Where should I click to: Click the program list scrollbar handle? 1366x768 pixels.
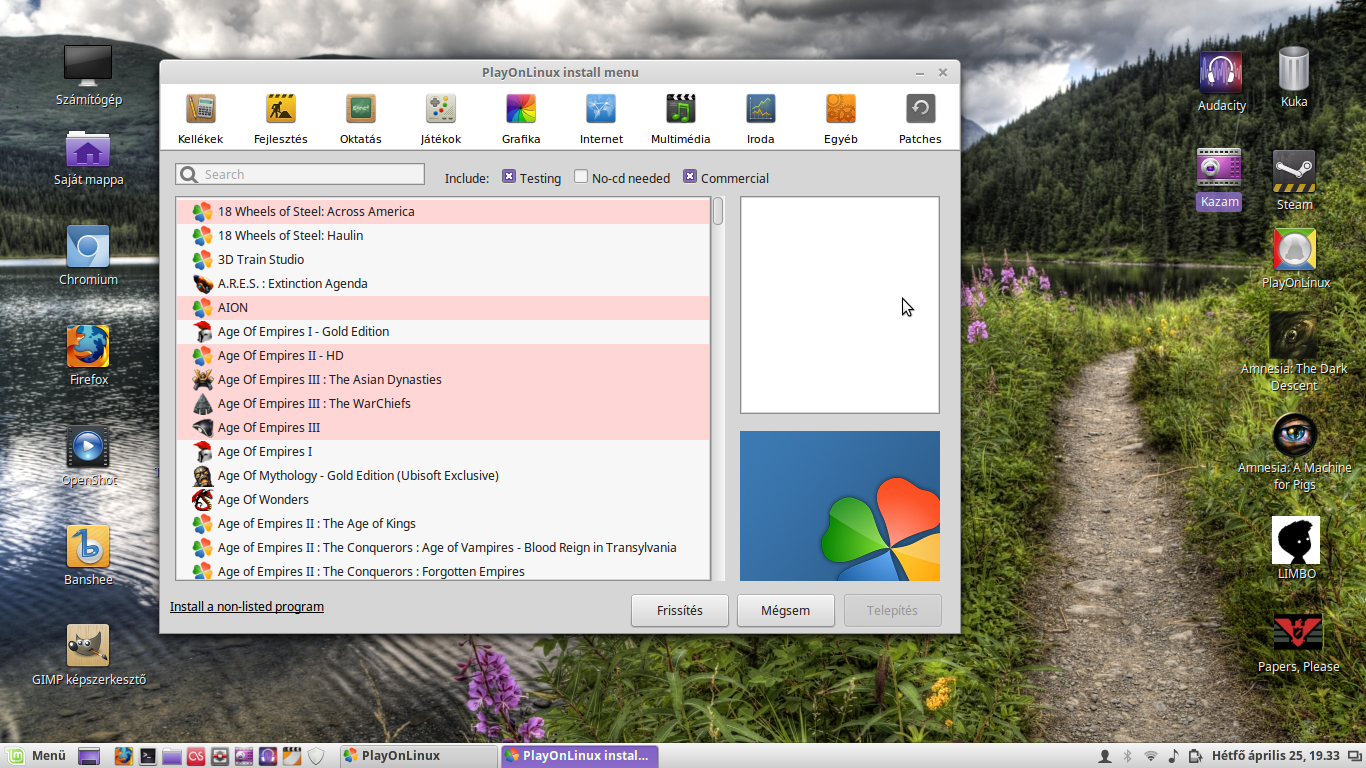[718, 211]
